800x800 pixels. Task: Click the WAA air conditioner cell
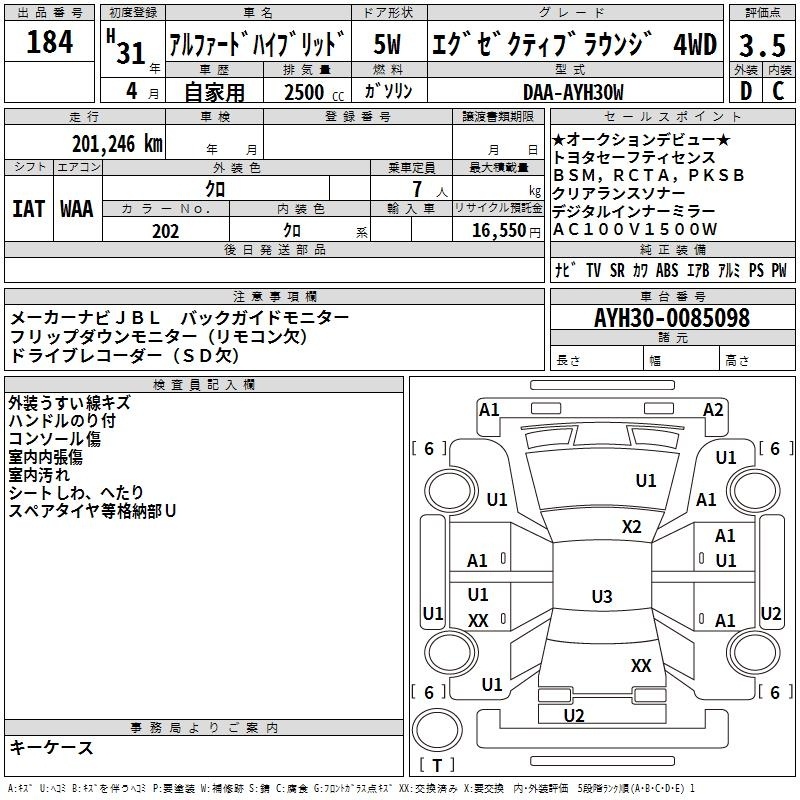[x=77, y=208]
